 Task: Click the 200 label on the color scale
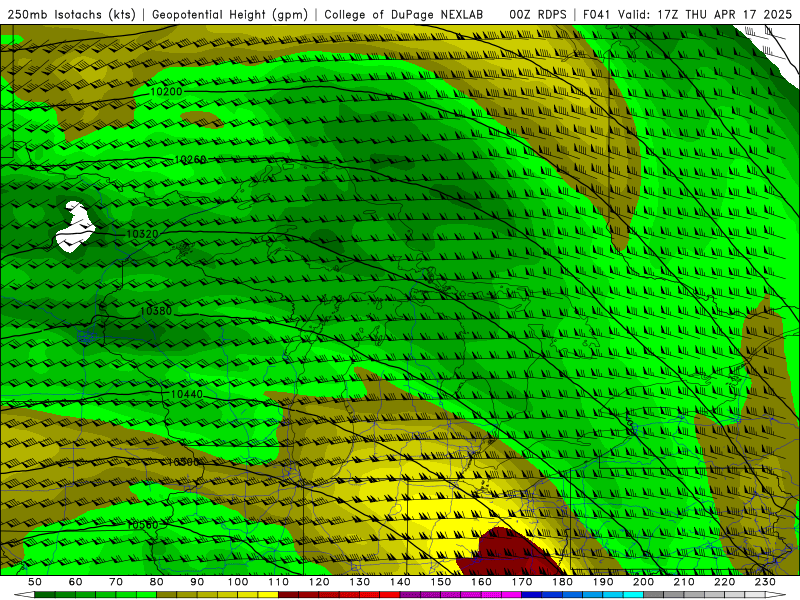[643, 582]
